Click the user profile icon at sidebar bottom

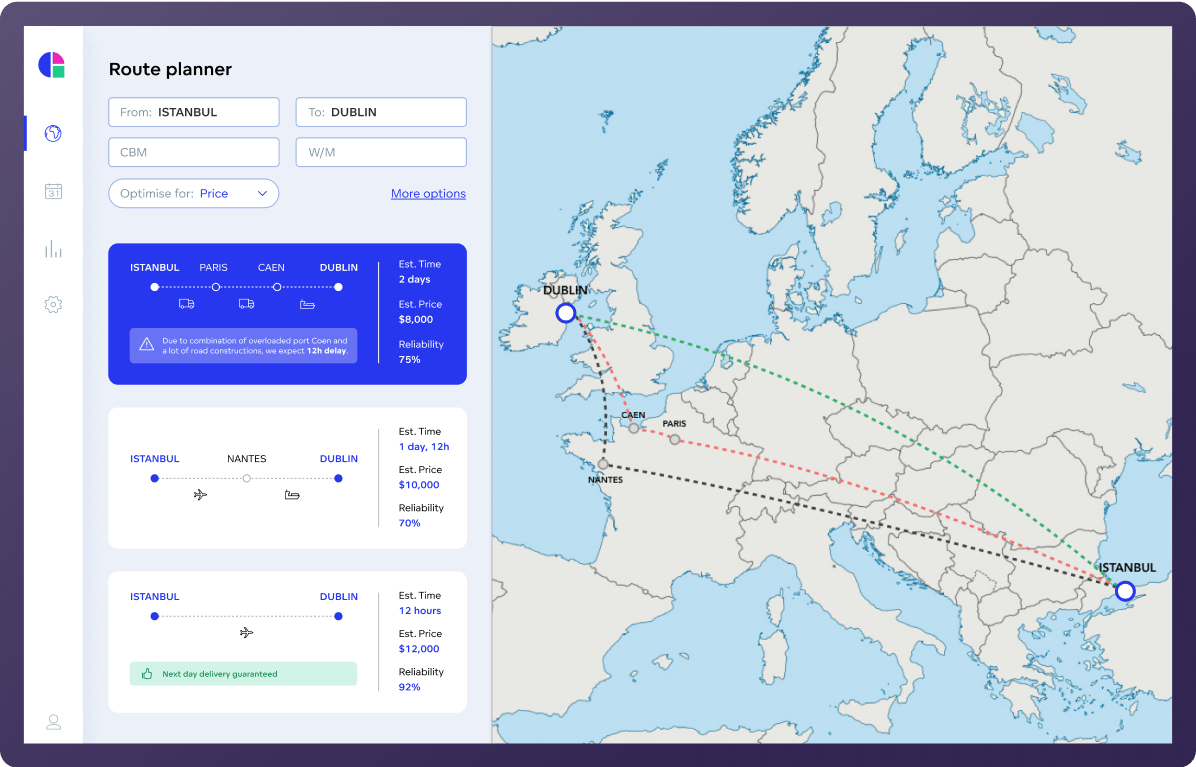(x=52, y=721)
